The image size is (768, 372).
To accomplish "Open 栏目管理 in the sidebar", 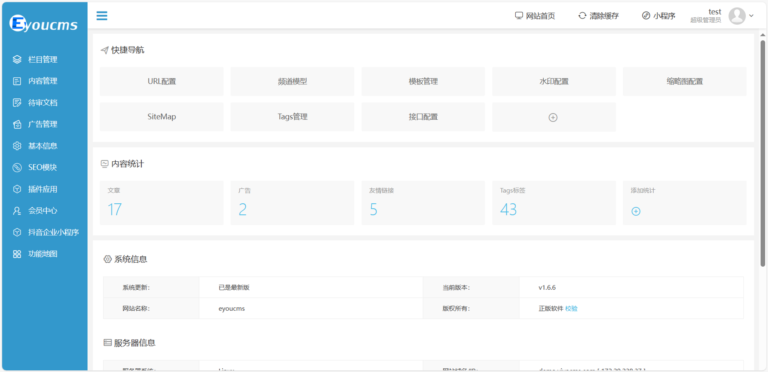I will [43, 60].
